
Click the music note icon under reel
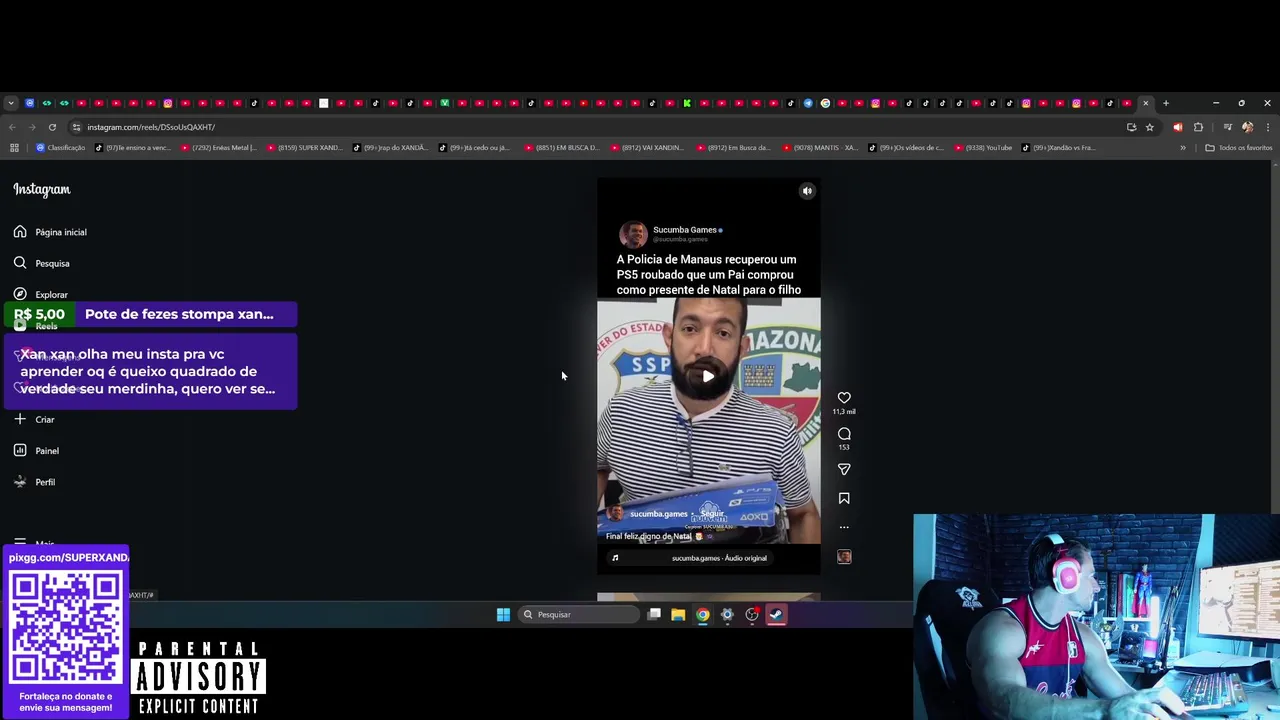tap(615, 558)
